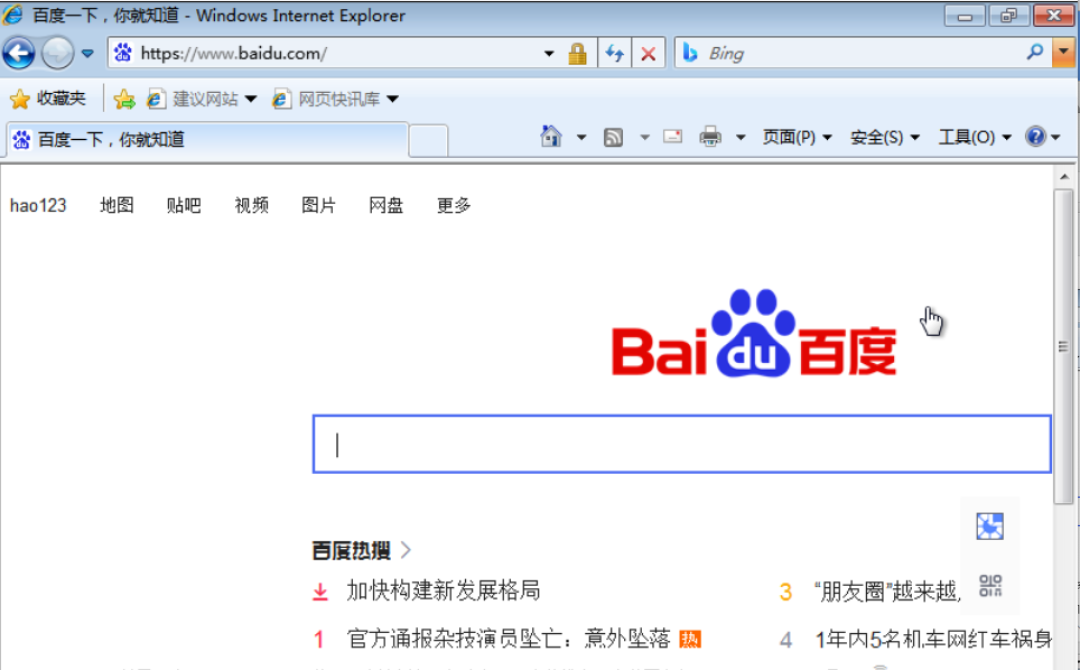Open the address bar history dropdown
The image size is (1080, 670).
pos(548,52)
